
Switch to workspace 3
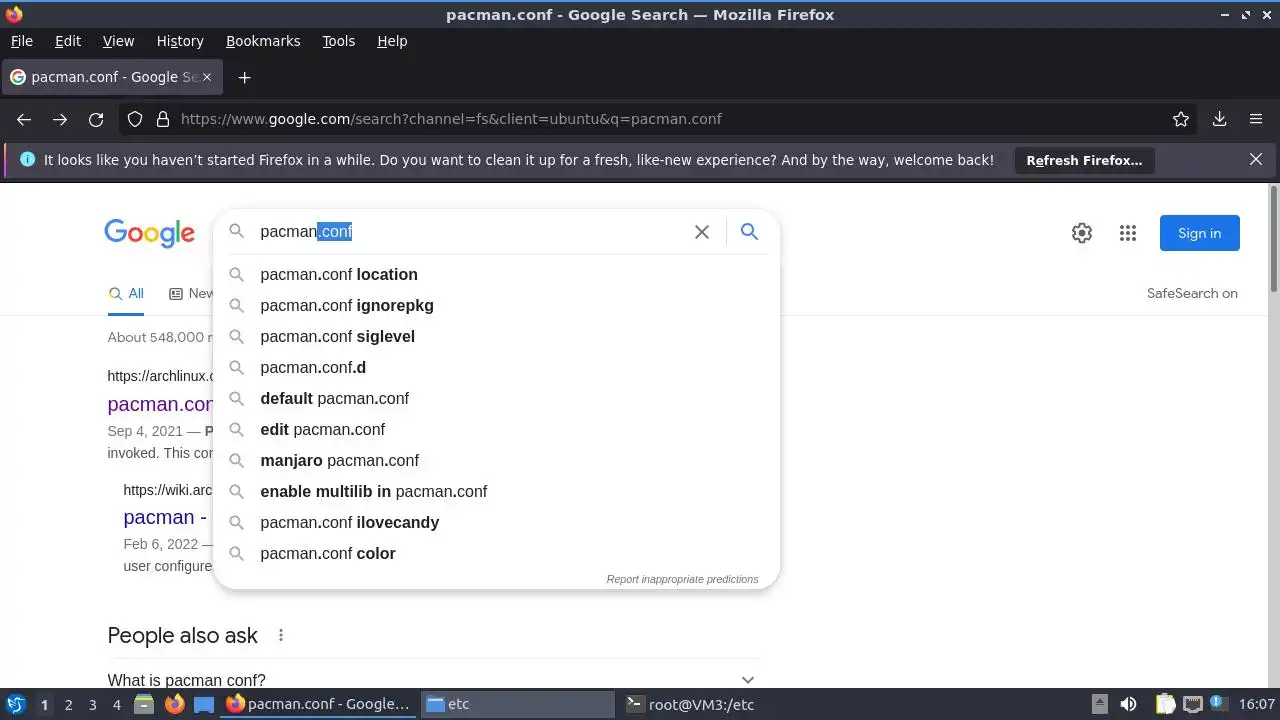tap(92, 704)
